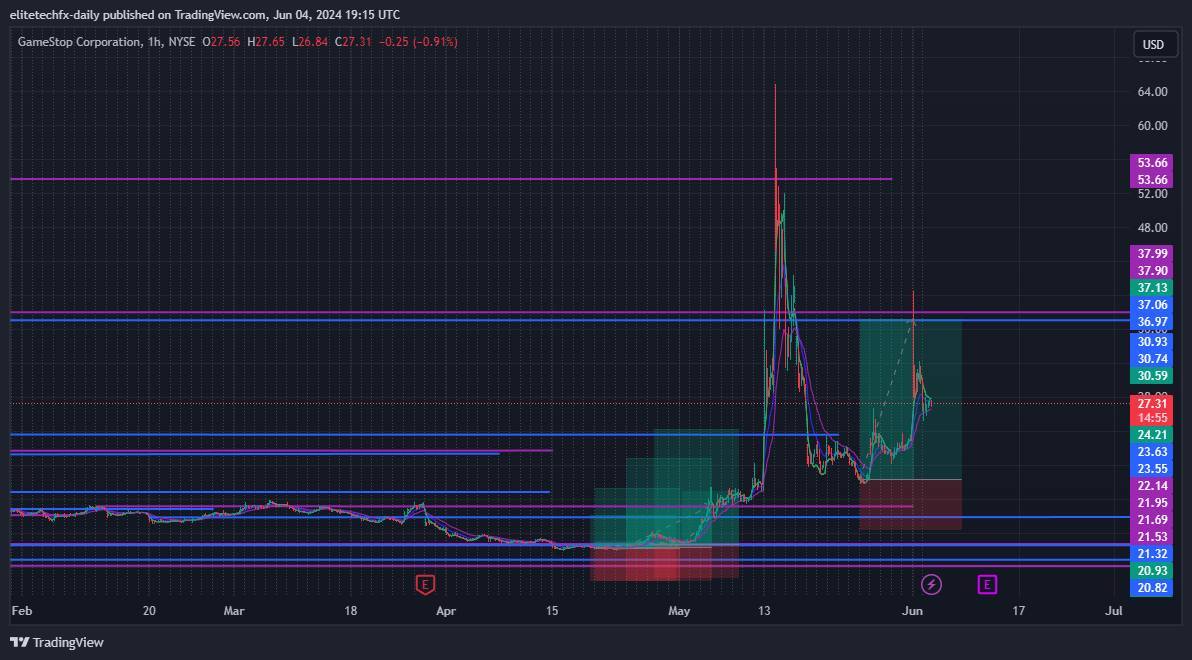This screenshot has height=660, width=1192.
Task: Select the 21.95 purple price label
Action: tap(1152, 503)
